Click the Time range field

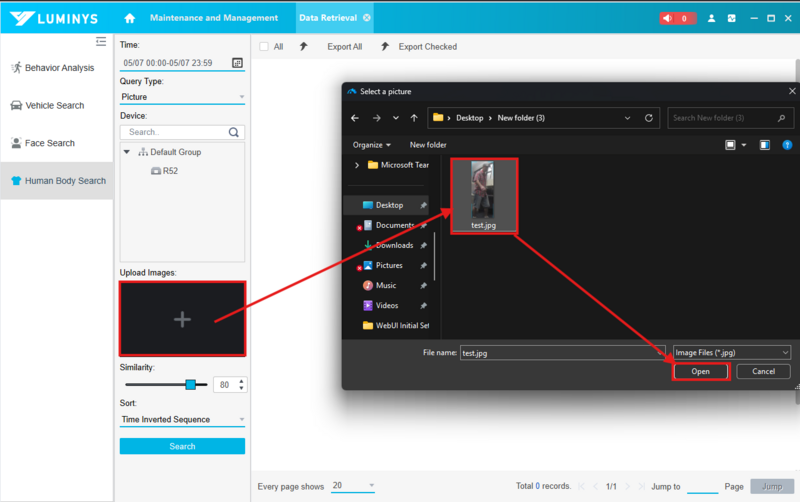tap(182, 63)
